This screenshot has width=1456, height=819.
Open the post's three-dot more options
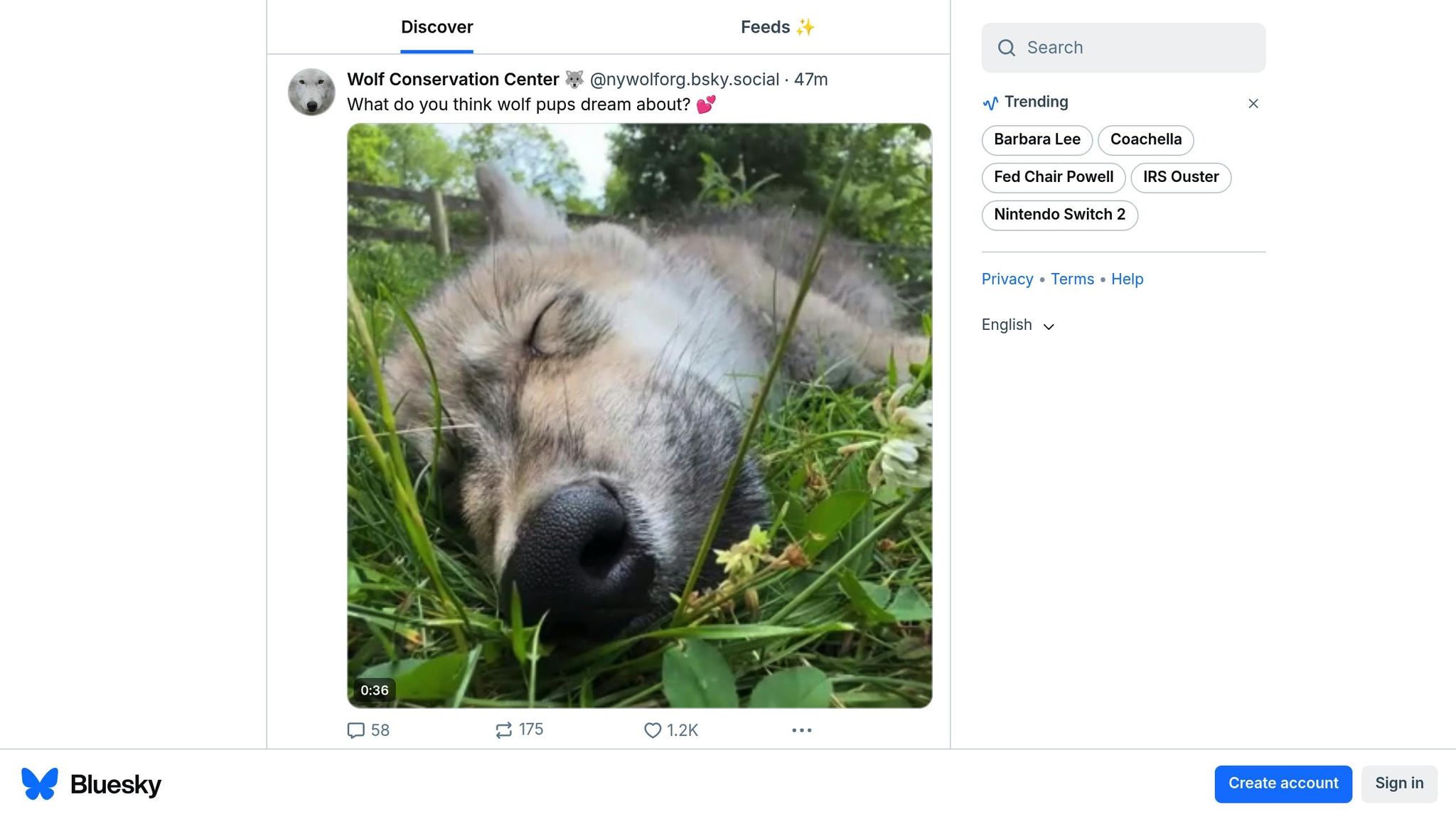pyautogui.click(x=801, y=730)
